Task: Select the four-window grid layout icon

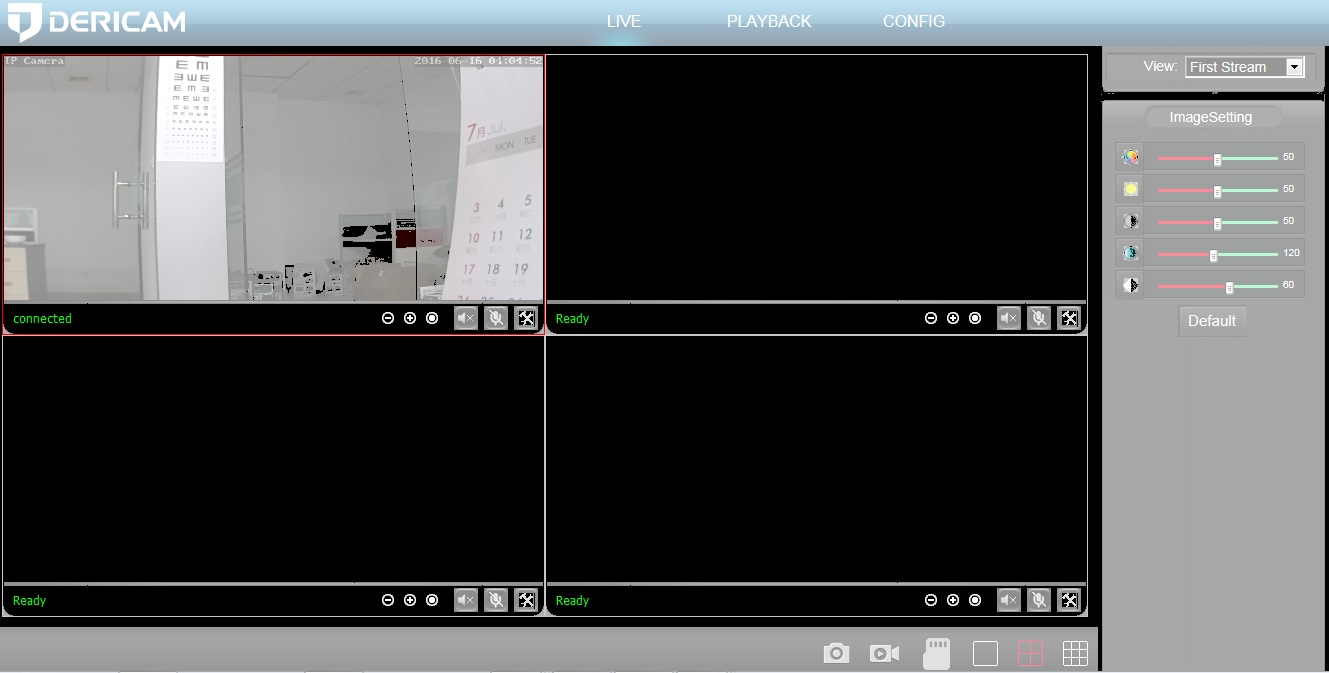Action: (x=1030, y=654)
